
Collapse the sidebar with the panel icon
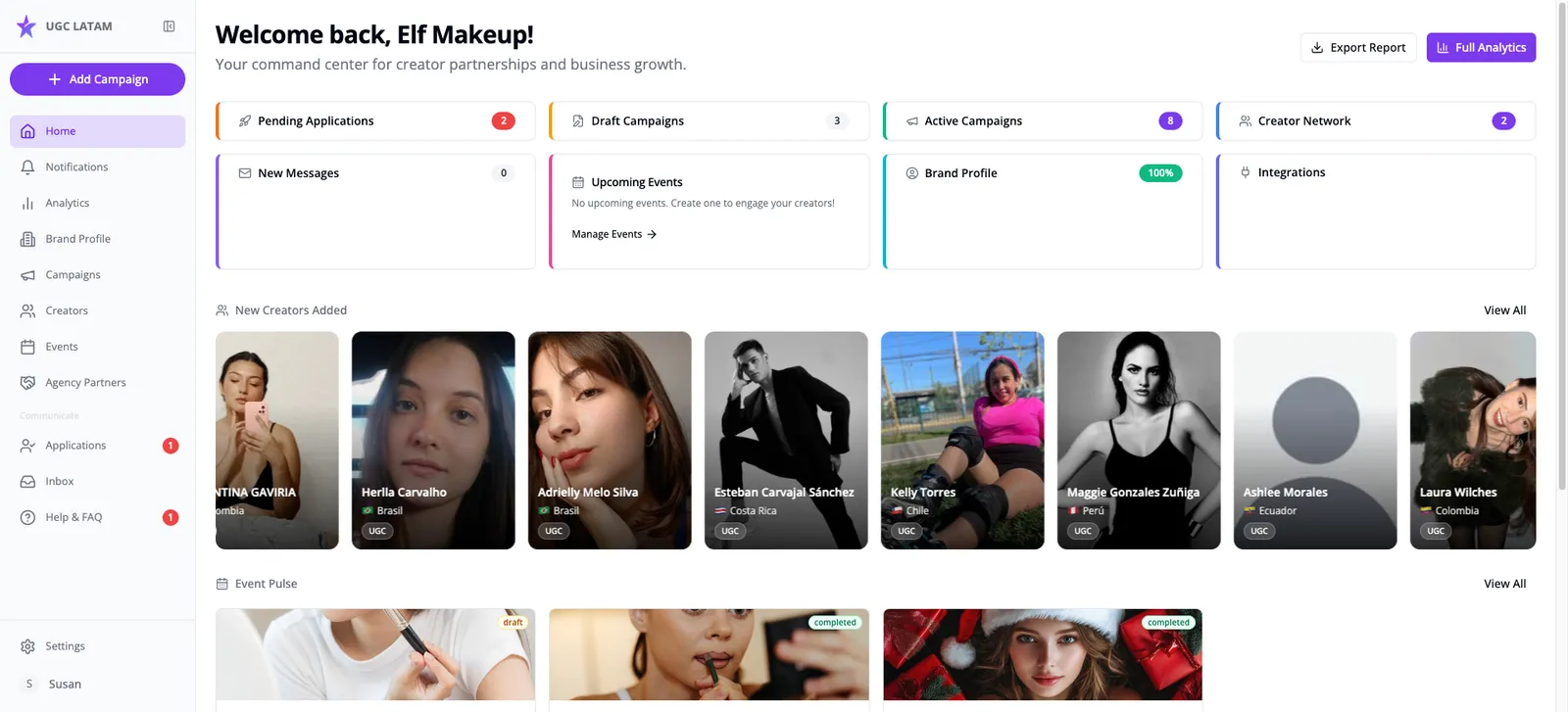169,26
